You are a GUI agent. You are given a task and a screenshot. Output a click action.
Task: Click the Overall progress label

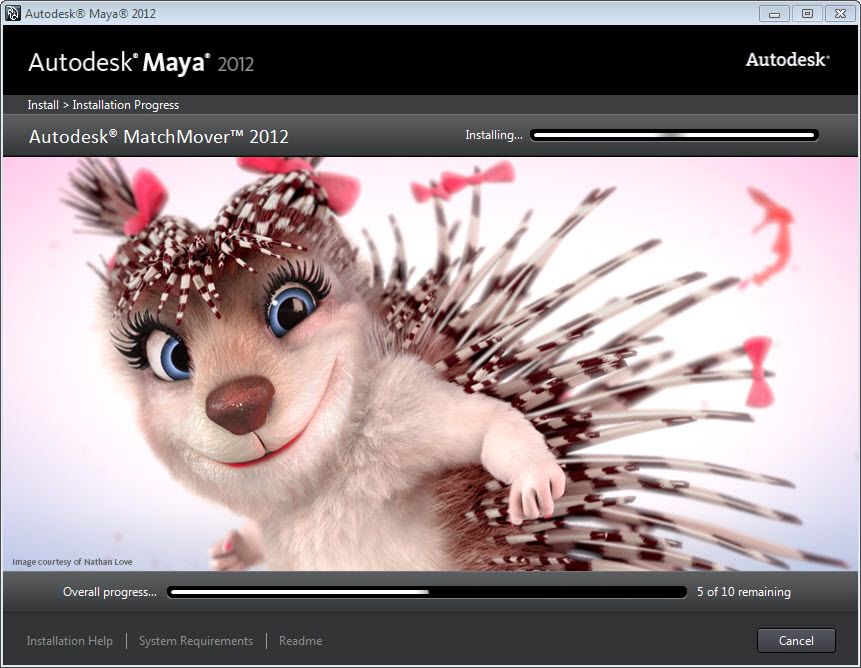(109, 592)
